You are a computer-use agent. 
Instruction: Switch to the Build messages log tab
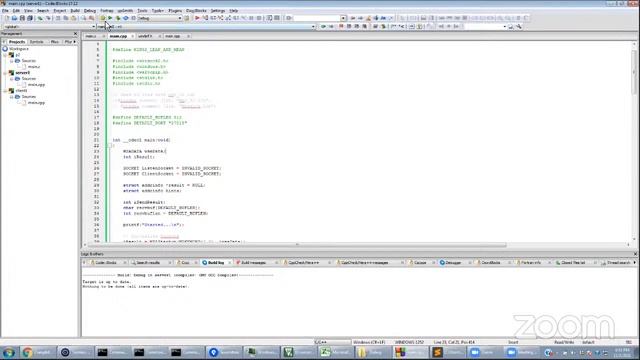tap(253, 263)
